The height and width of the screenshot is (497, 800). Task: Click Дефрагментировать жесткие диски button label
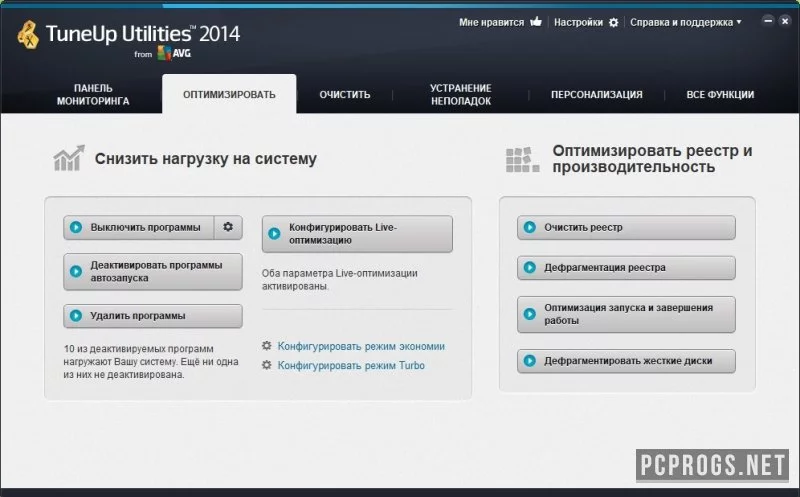628,361
